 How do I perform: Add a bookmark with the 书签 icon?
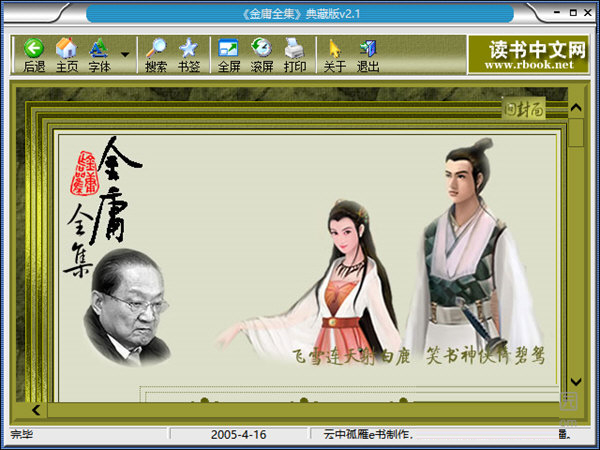189,55
